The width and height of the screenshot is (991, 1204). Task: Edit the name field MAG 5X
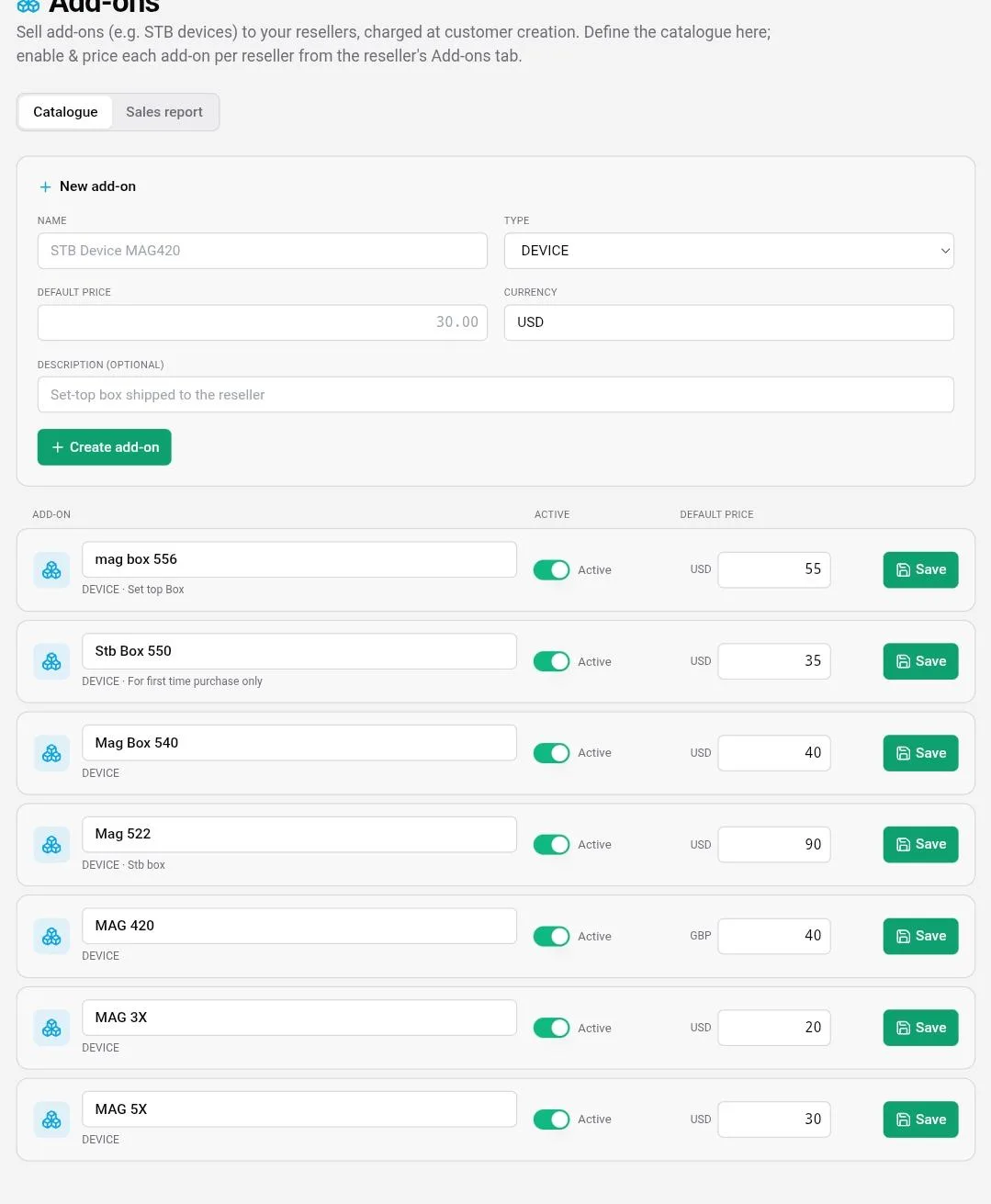coord(299,1109)
